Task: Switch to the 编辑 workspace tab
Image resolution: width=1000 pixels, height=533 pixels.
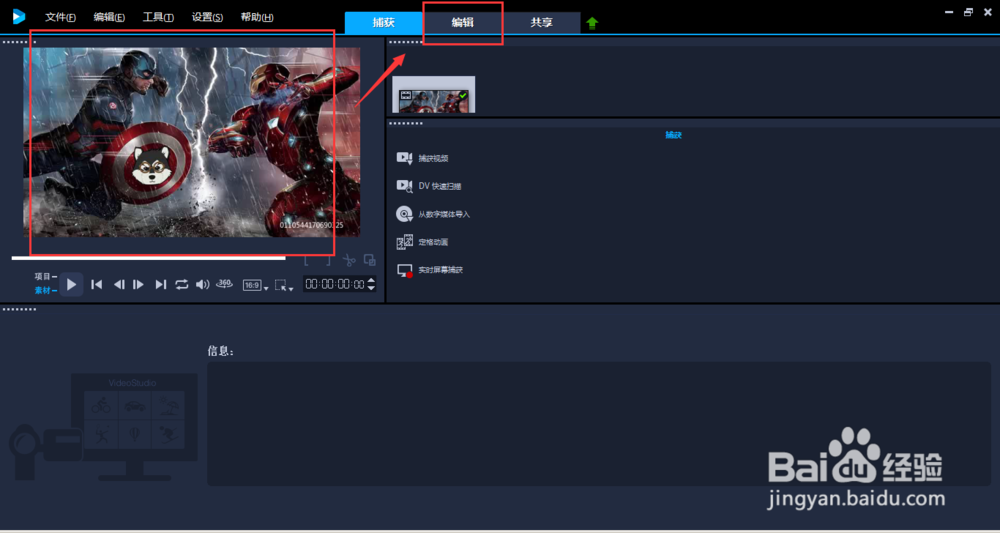Action: tap(463, 22)
